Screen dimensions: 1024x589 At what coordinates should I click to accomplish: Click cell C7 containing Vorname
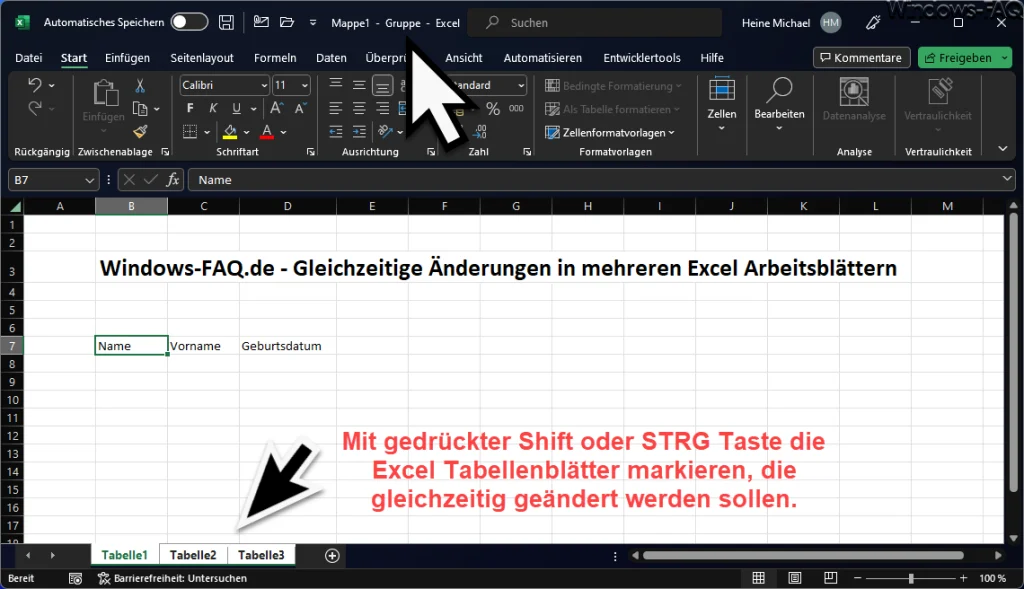204,346
